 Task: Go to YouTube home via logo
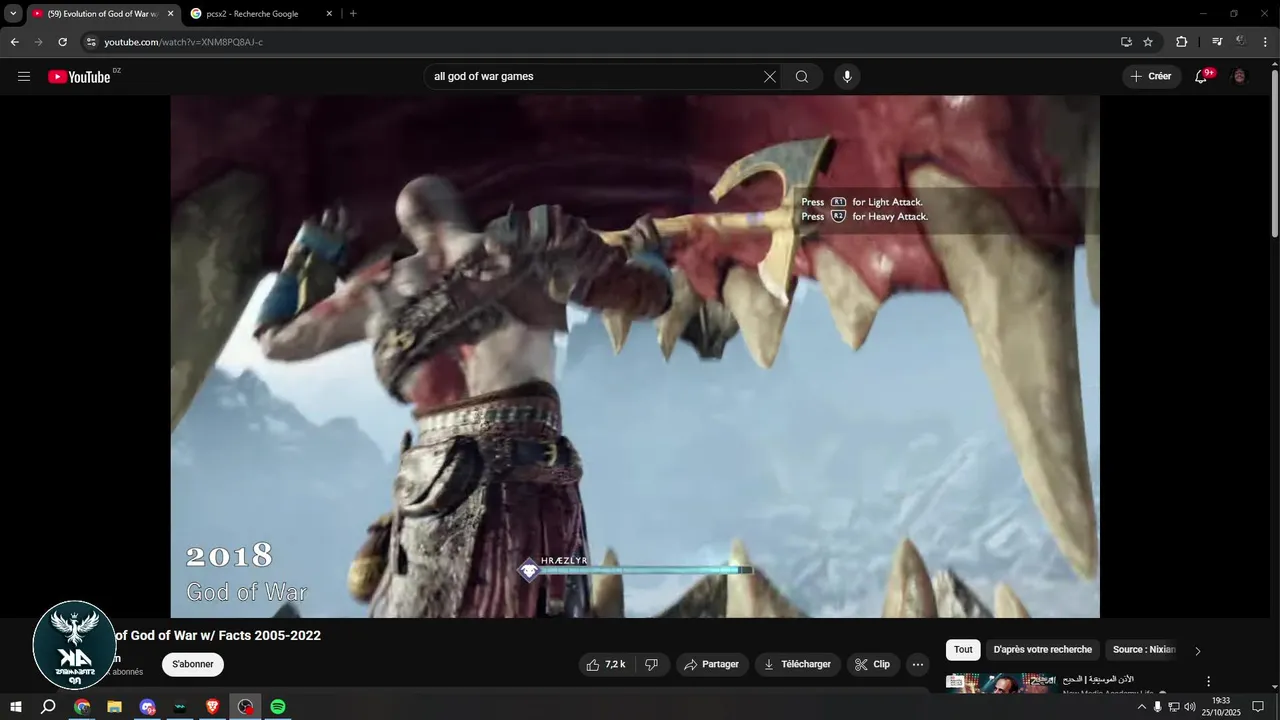(x=79, y=77)
